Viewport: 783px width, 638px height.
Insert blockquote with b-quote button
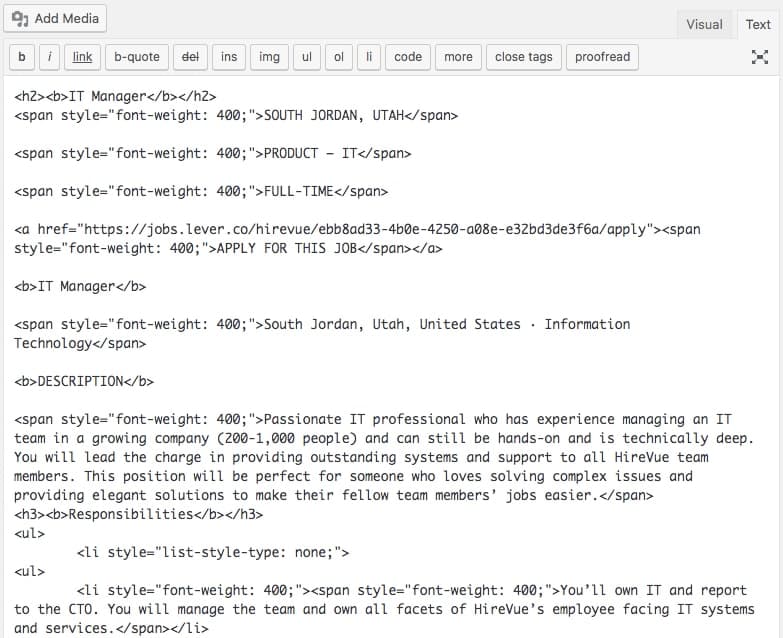[137, 57]
